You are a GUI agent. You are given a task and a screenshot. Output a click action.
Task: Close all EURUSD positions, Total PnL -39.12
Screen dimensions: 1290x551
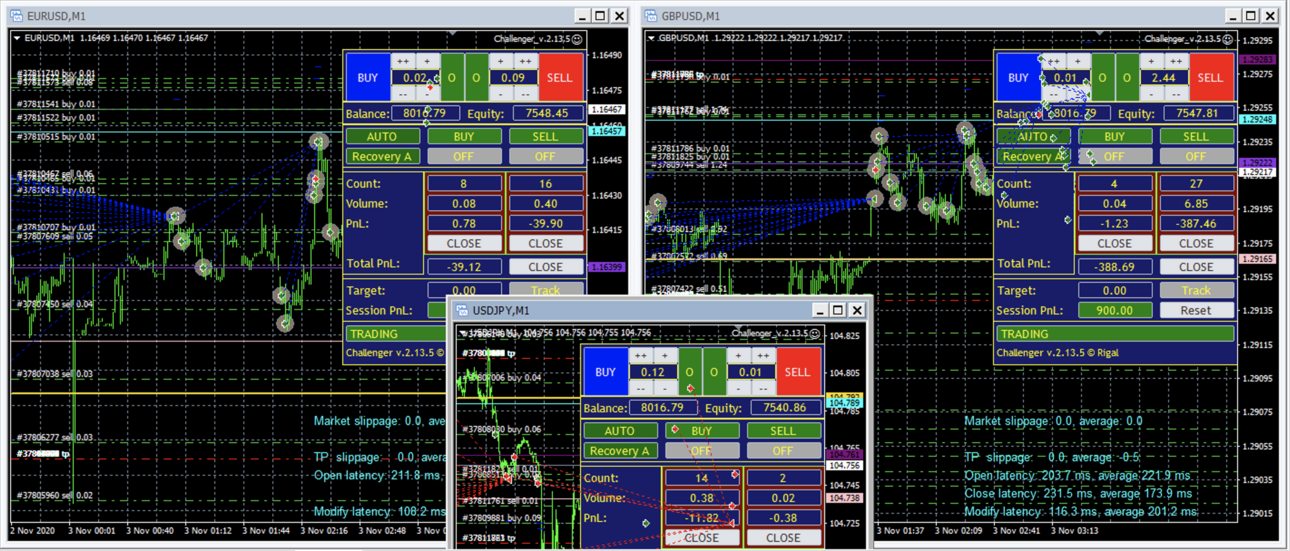point(545,267)
